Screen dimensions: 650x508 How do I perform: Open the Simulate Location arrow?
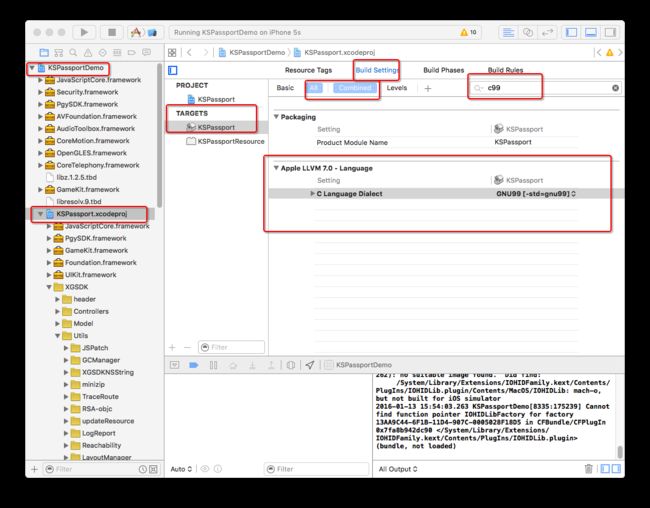coord(310,365)
